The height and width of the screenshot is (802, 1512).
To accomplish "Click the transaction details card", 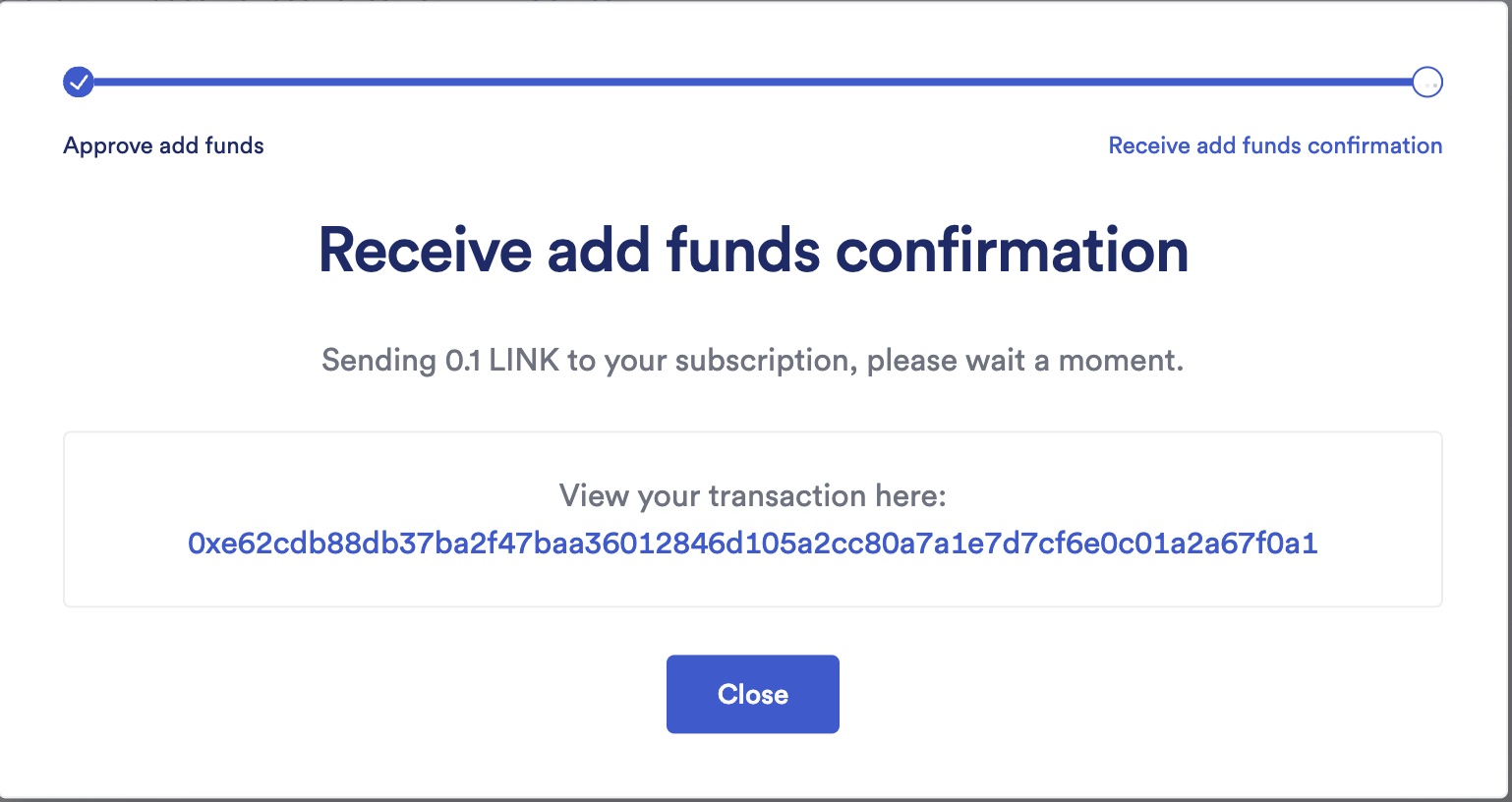I will (753, 519).
